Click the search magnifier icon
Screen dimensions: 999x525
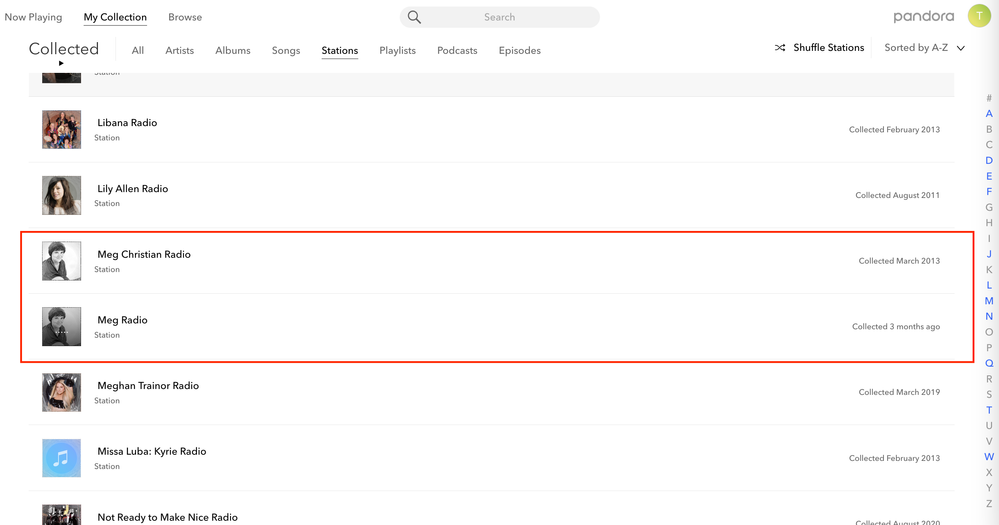pos(414,17)
